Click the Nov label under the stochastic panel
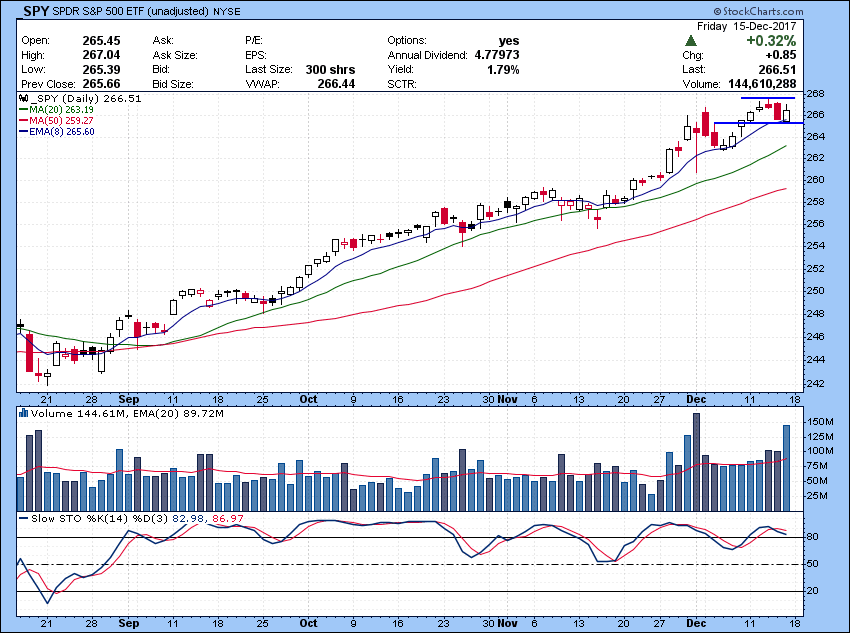The image size is (850, 633). tap(507, 623)
